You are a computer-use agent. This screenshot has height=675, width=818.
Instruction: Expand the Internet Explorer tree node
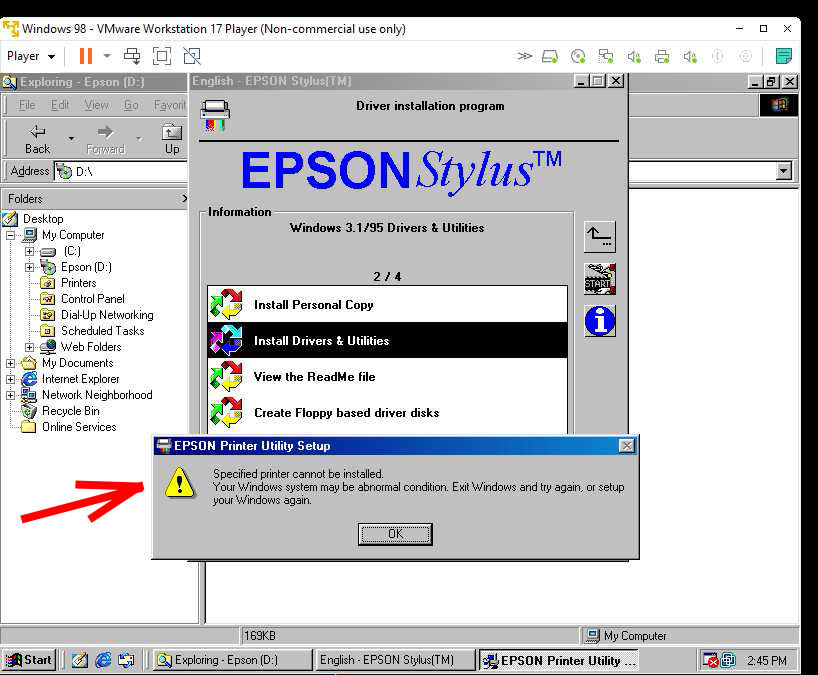click(x=10, y=379)
